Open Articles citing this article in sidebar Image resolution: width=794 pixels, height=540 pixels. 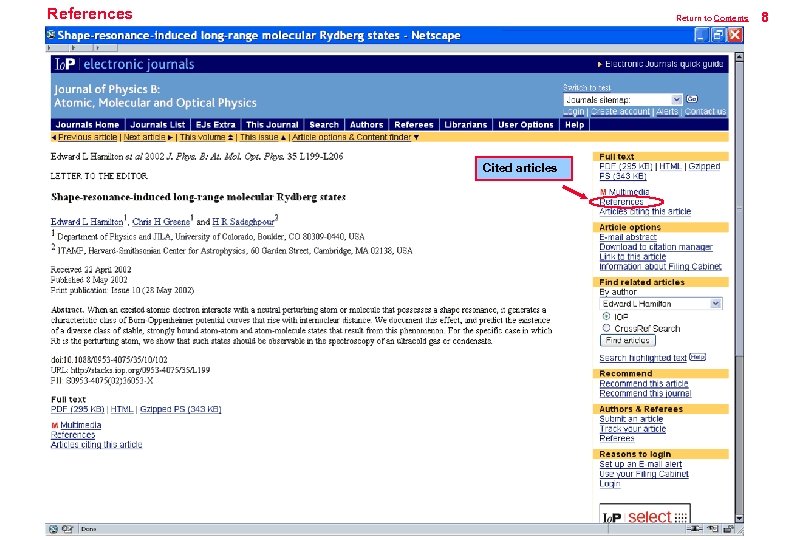tap(645, 211)
